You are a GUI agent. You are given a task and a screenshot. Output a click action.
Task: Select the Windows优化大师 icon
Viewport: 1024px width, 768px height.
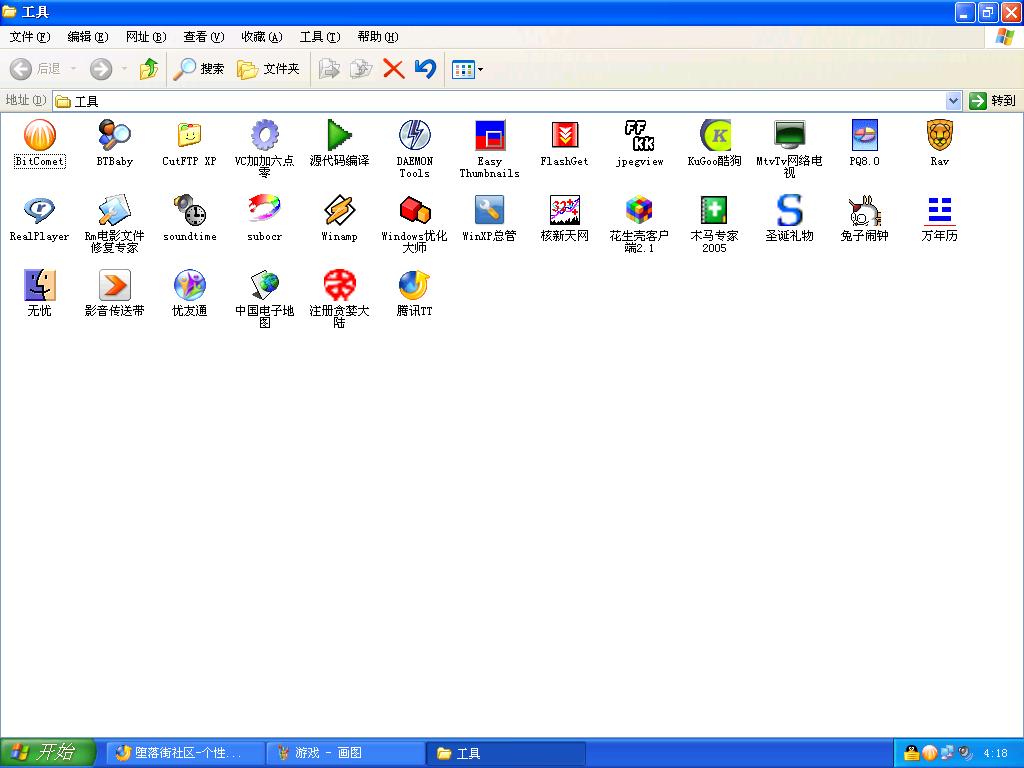[414, 211]
